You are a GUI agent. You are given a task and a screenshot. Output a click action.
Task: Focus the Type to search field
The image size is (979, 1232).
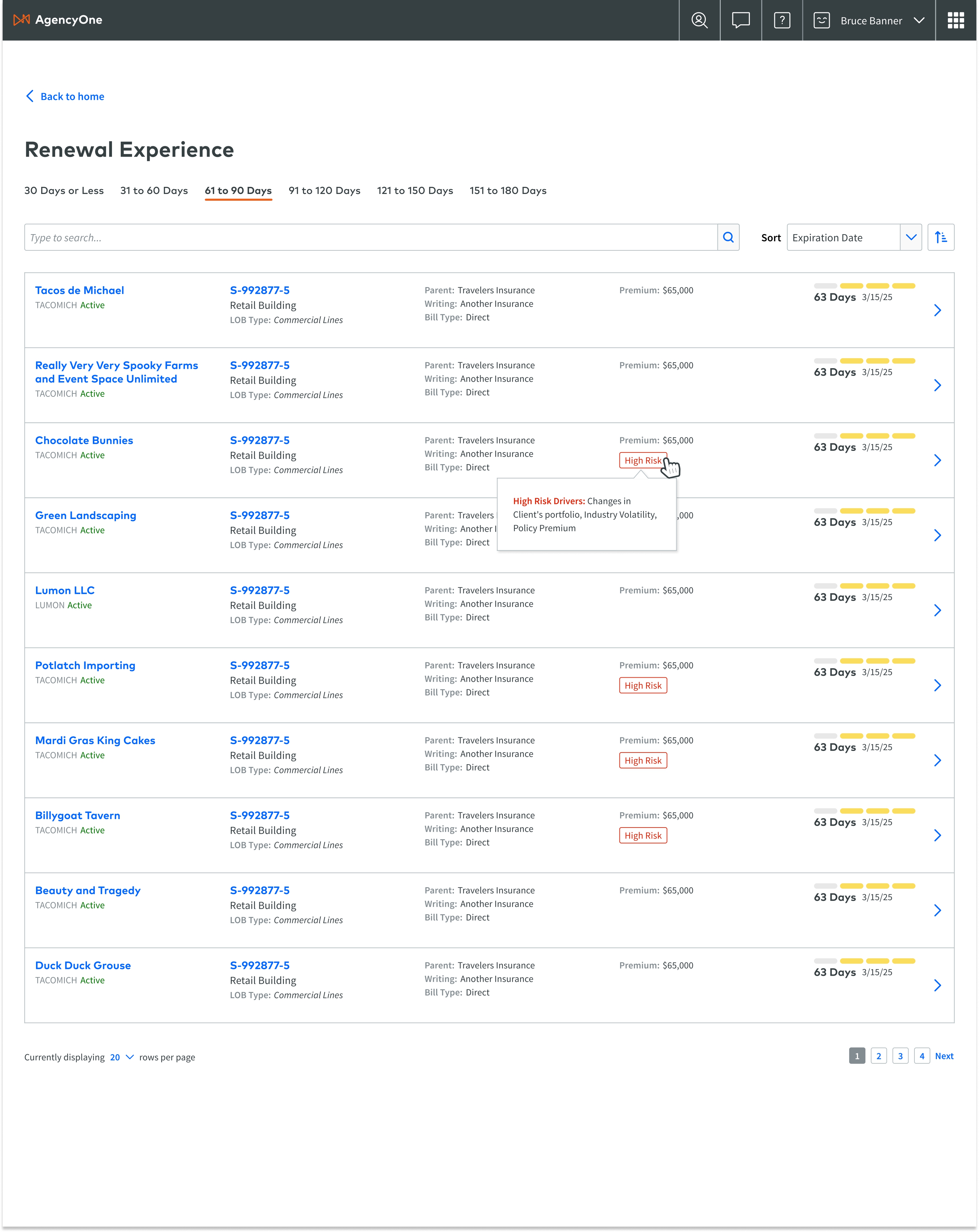370,237
